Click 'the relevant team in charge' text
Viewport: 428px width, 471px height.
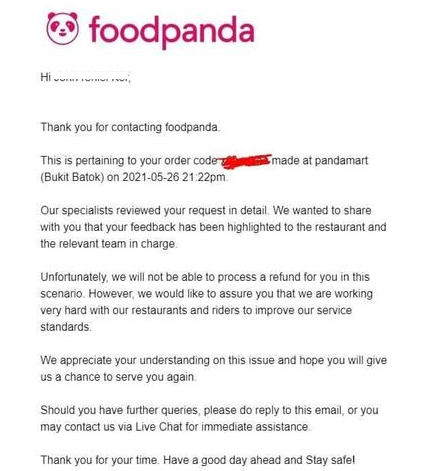[108, 244]
